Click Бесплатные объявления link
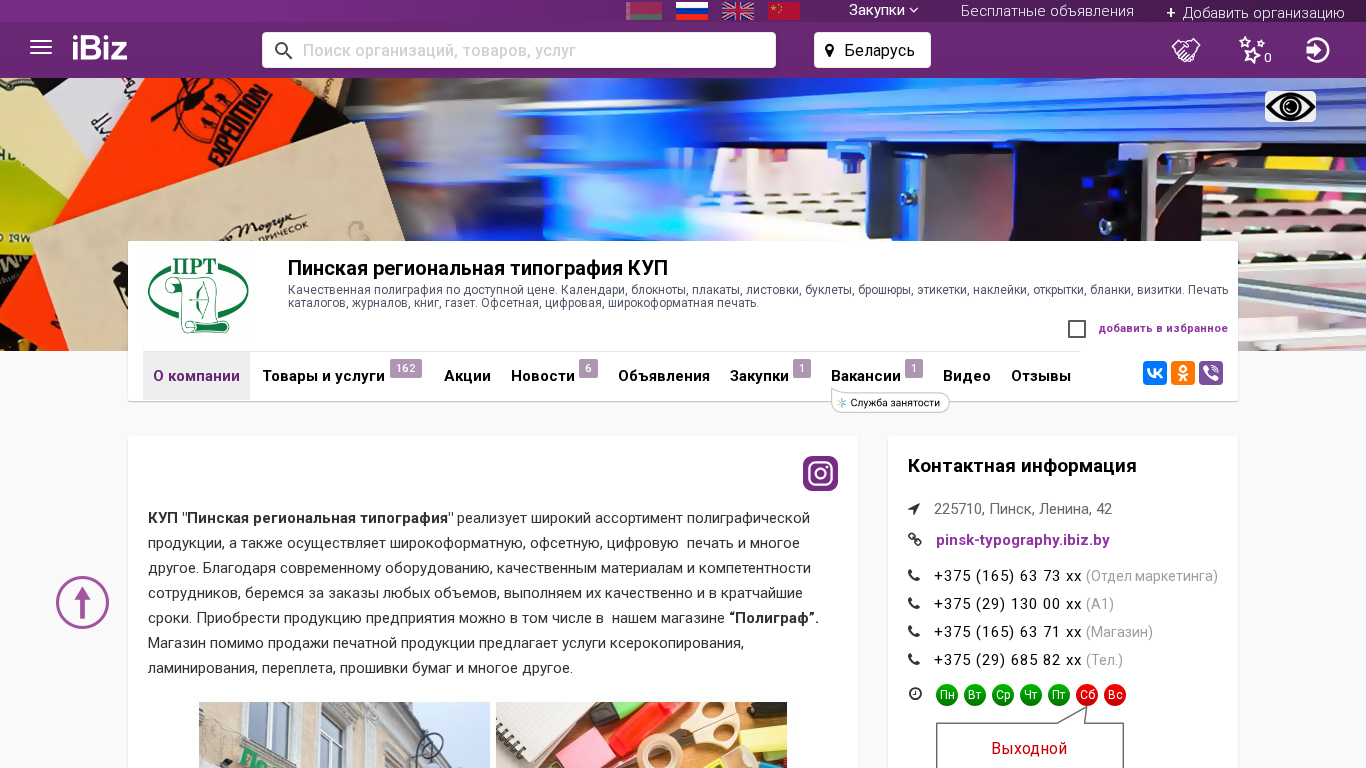The width and height of the screenshot is (1366, 768). 1047,11
